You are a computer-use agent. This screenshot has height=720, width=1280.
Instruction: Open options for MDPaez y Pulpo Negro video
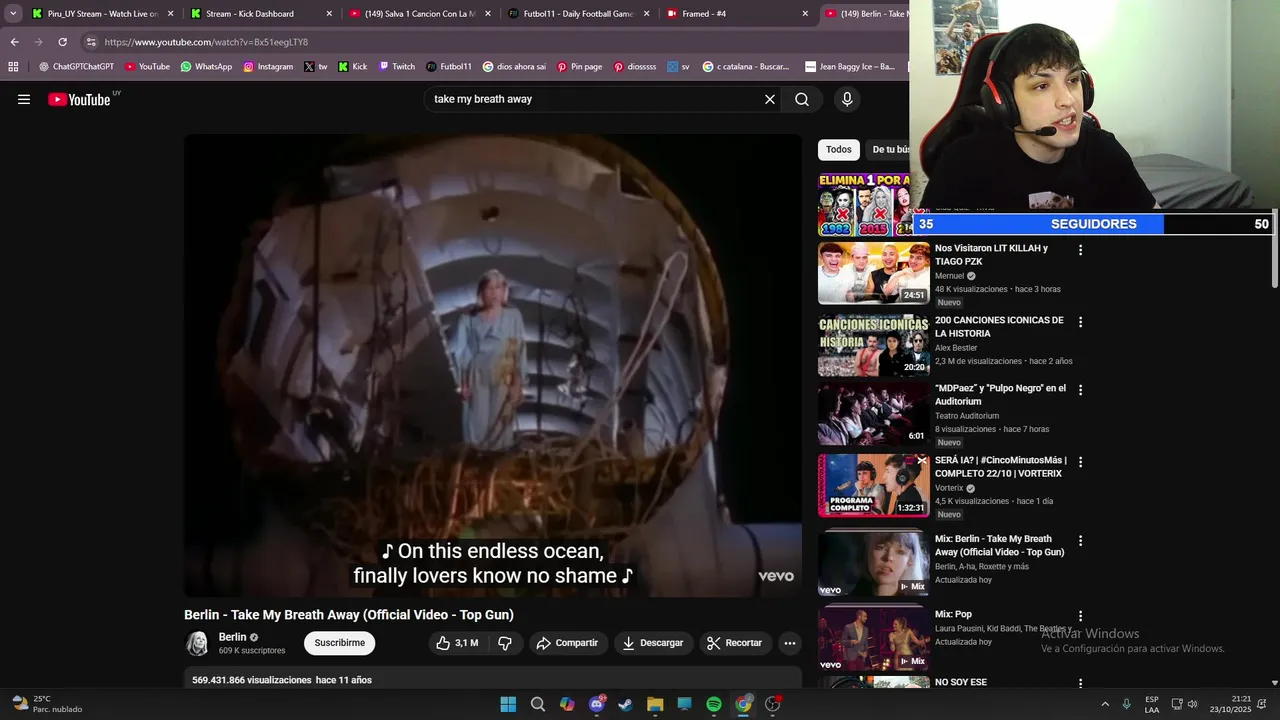[x=1080, y=390]
